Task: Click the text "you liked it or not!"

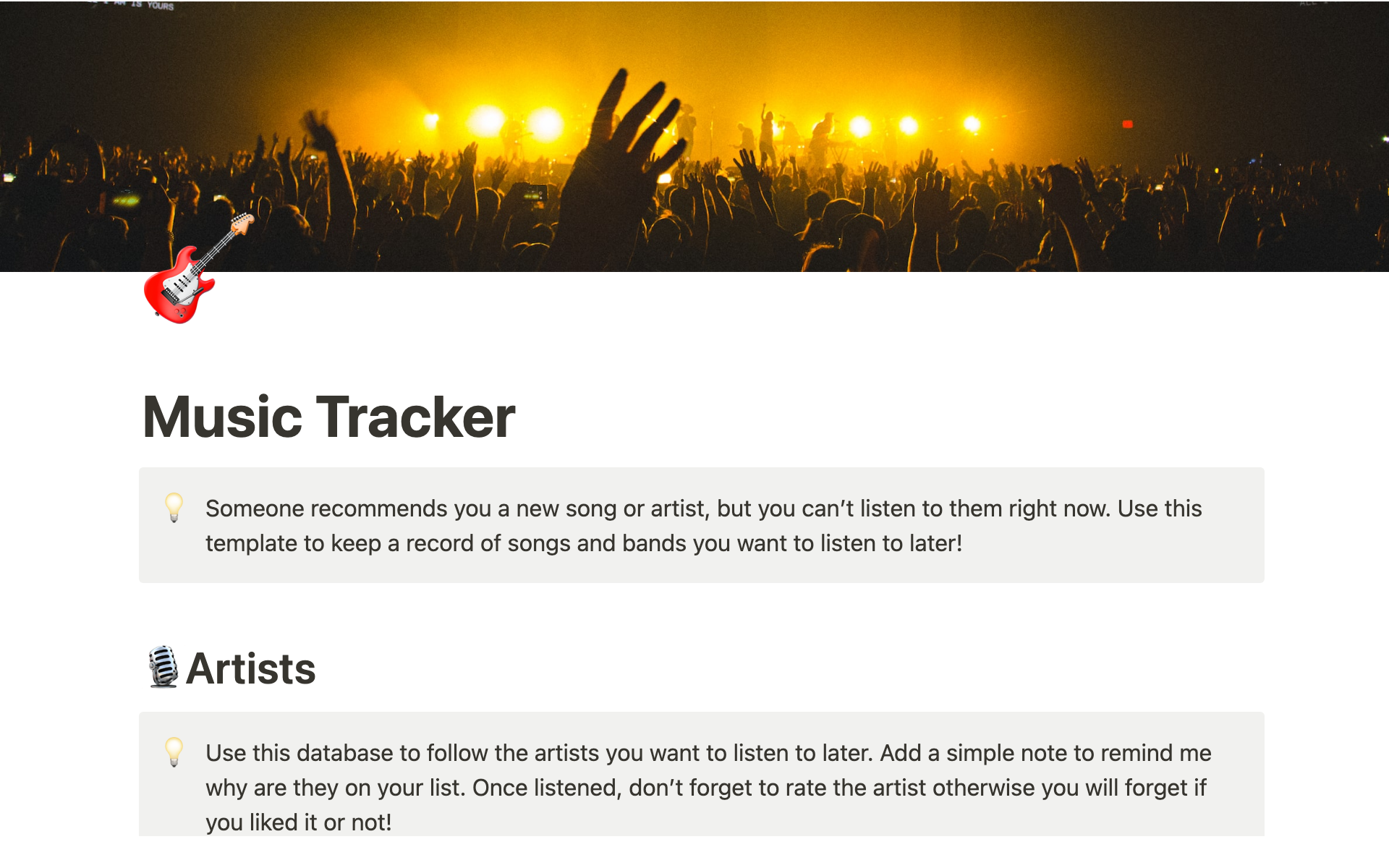Action: [x=298, y=822]
